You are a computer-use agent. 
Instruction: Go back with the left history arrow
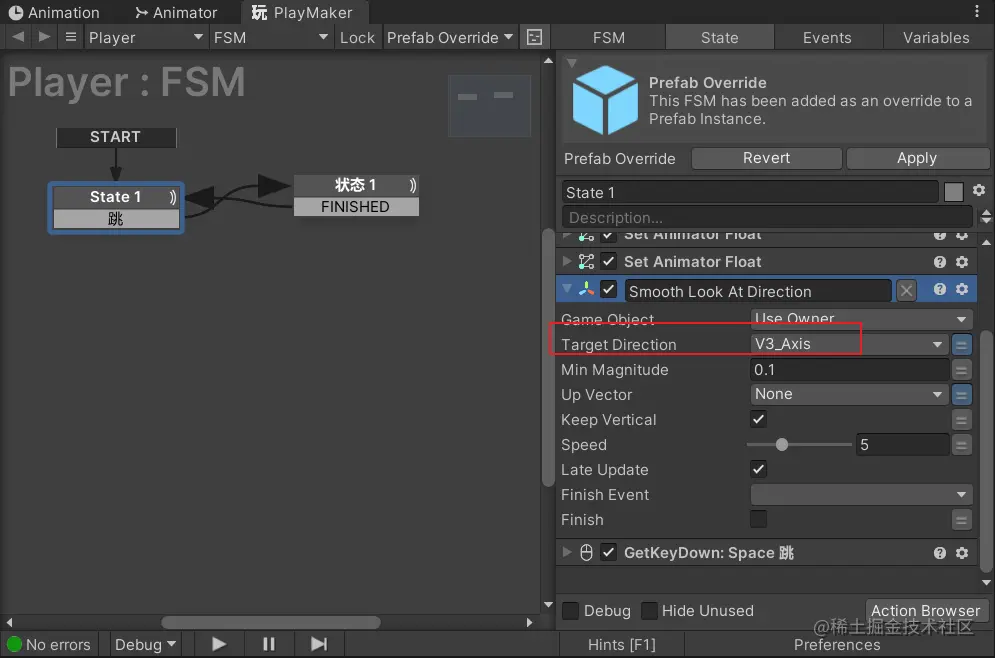click(x=18, y=37)
